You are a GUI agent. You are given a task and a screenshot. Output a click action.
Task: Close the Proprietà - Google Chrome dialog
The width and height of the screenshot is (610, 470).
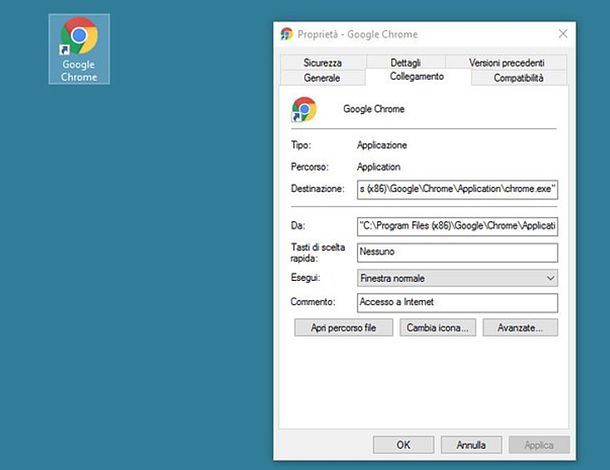[x=563, y=34]
